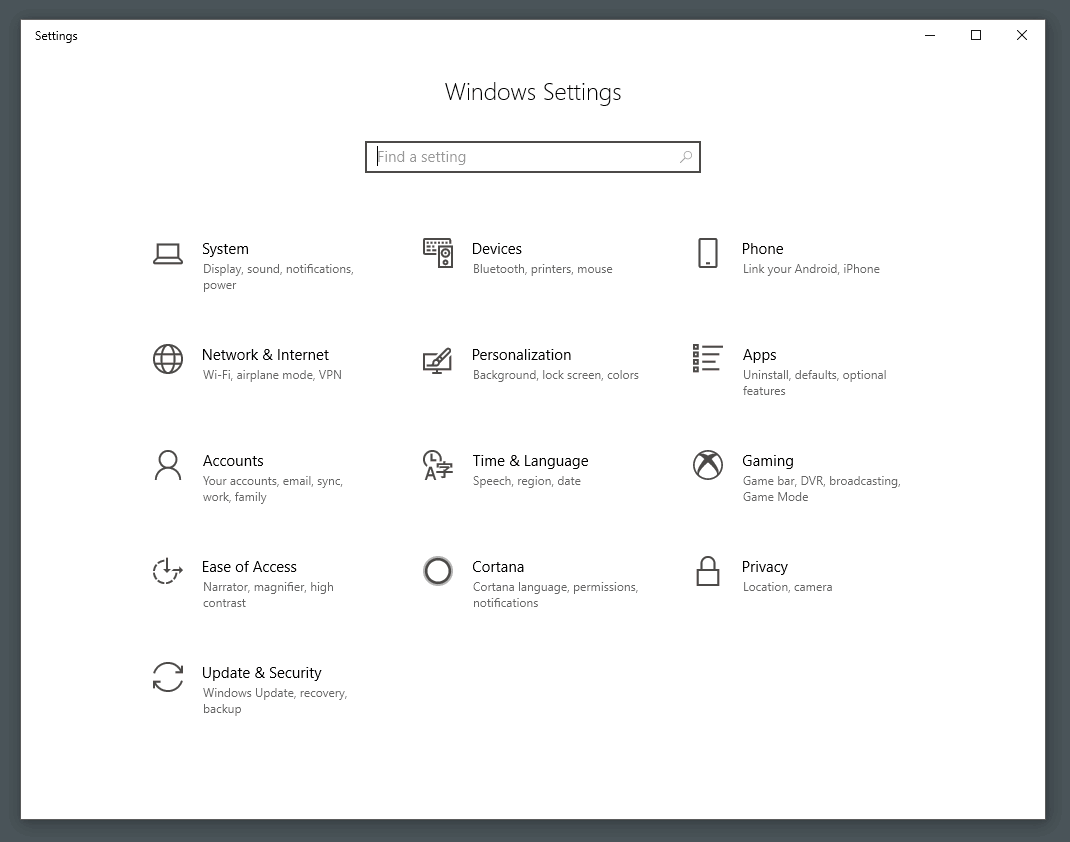Open the Devices keyboard-speaker icon
This screenshot has width=1070, height=842.
click(437, 253)
